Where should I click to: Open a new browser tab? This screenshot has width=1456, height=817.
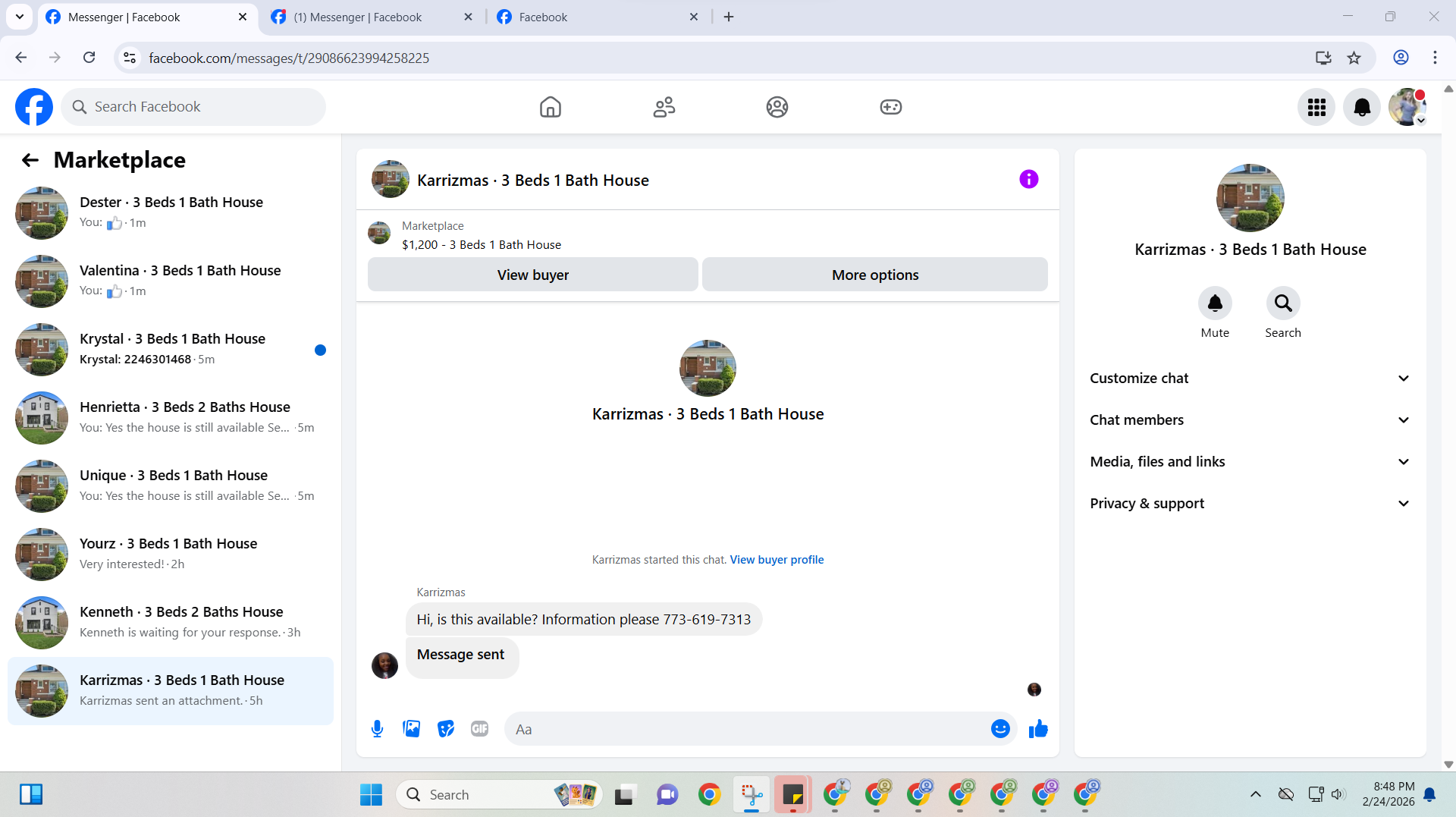729,17
